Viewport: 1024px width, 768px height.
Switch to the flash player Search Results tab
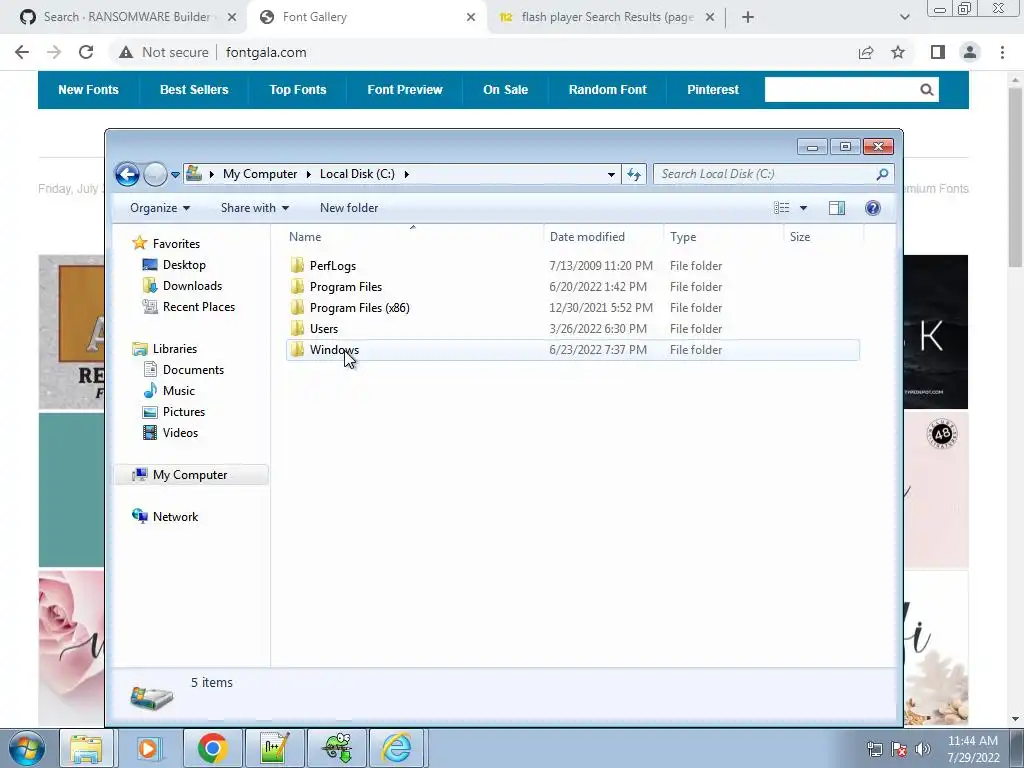click(x=604, y=17)
